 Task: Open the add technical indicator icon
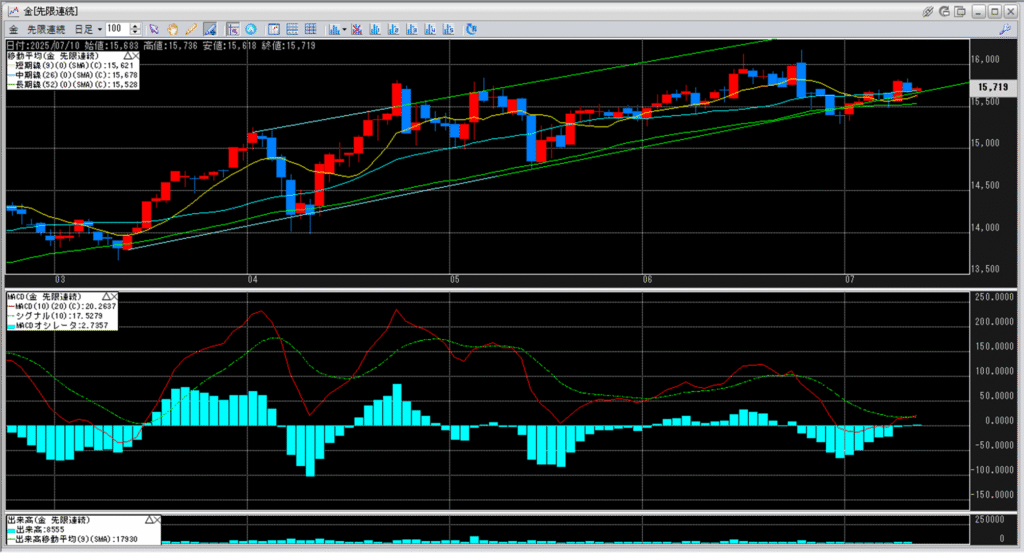tap(334, 29)
